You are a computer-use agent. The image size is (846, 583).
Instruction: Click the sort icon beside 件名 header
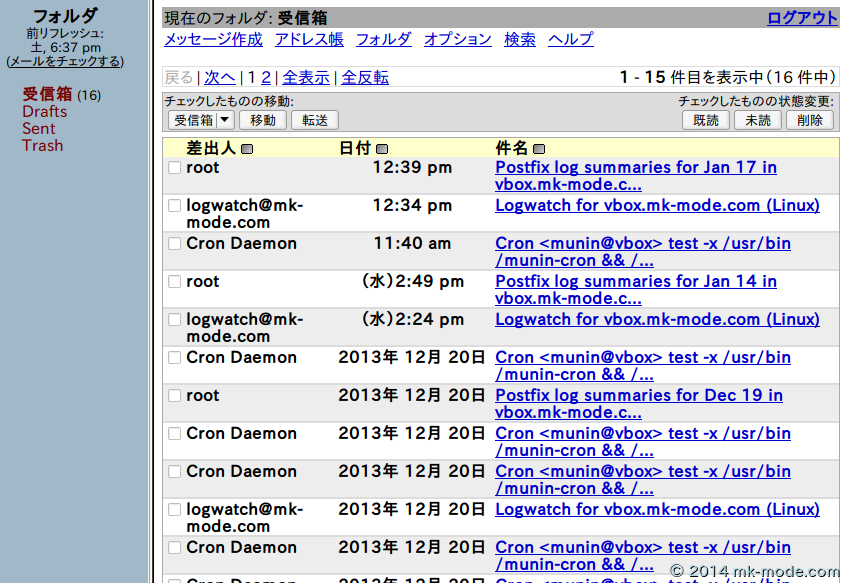click(539, 149)
